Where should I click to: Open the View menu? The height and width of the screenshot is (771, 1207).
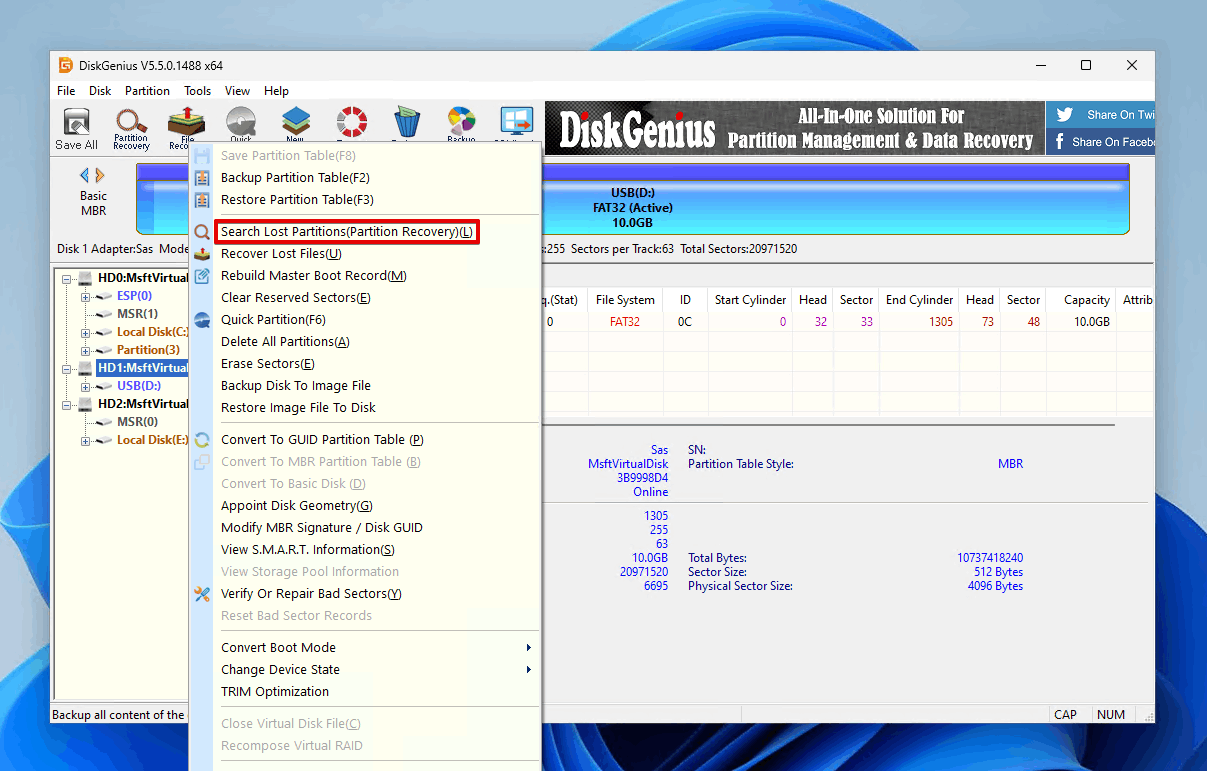tap(237, 91)
